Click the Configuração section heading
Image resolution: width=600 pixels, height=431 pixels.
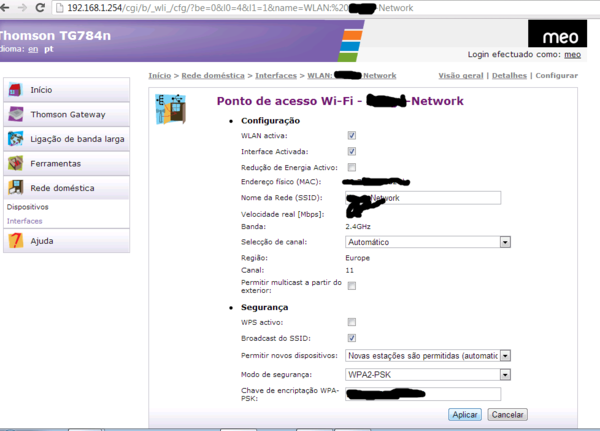click(x=270, y=121)
